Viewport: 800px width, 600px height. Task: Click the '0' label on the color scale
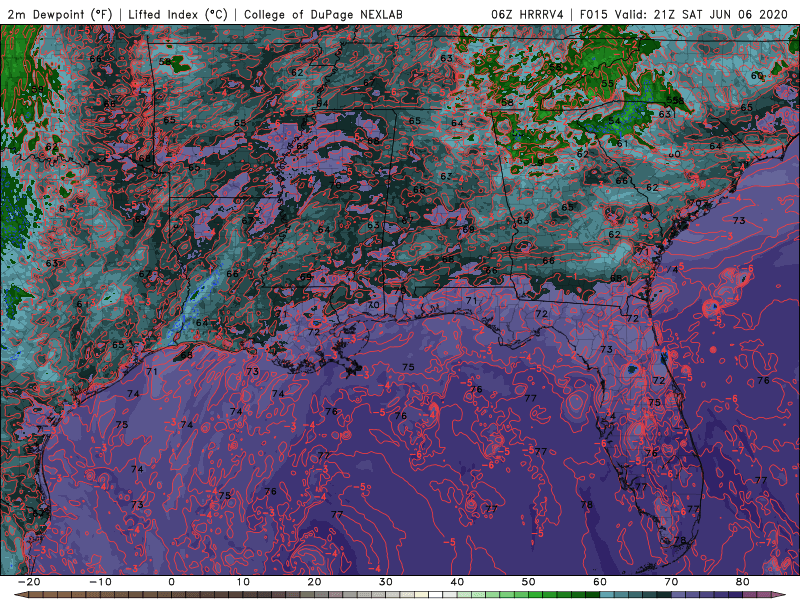point(171,582)
